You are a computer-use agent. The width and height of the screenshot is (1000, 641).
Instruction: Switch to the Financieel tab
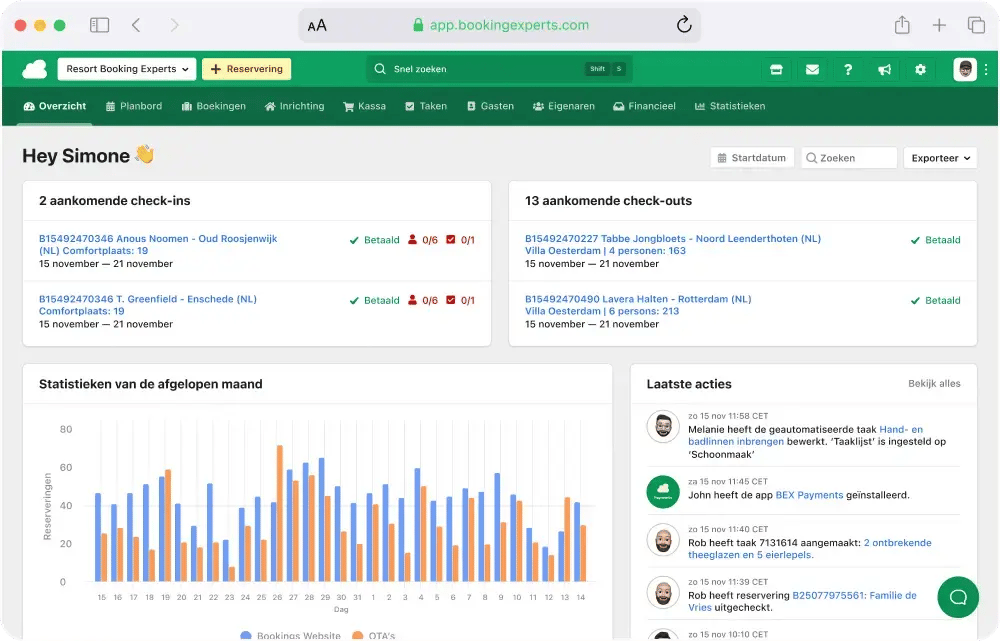click(x=644, y=107)
